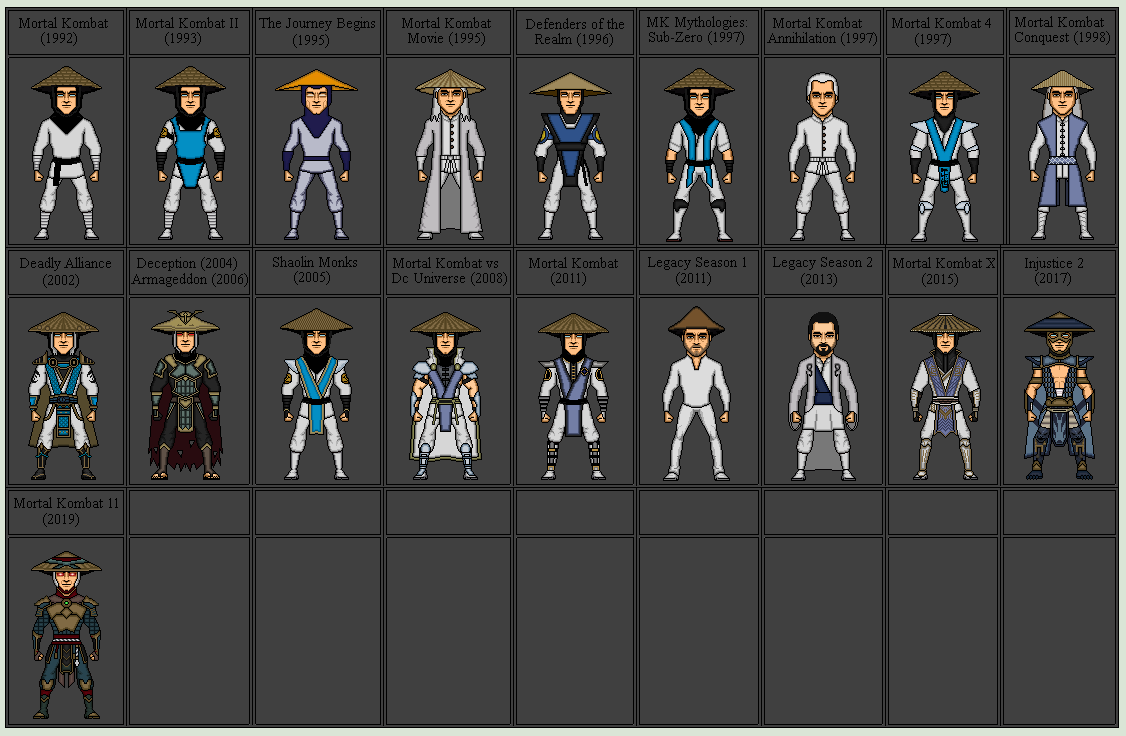Click The Journey Begins (1995) character

click(316, 154)
